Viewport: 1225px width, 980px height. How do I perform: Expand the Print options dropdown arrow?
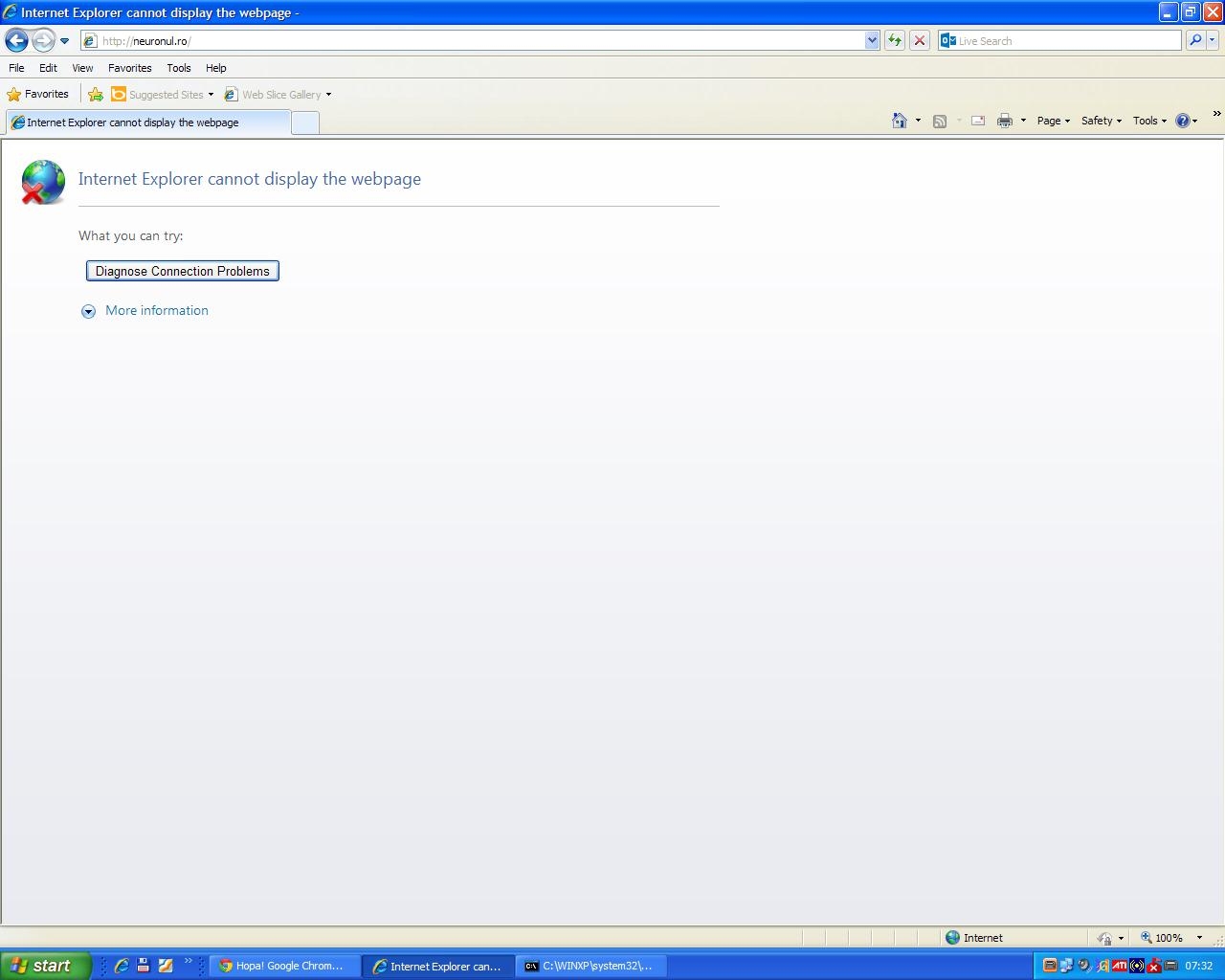[x=1023, y=121]
